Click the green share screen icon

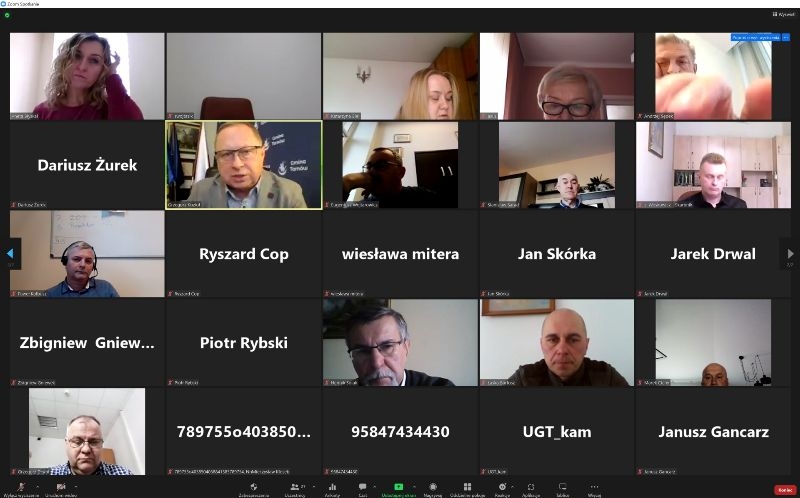coord(398,487)
